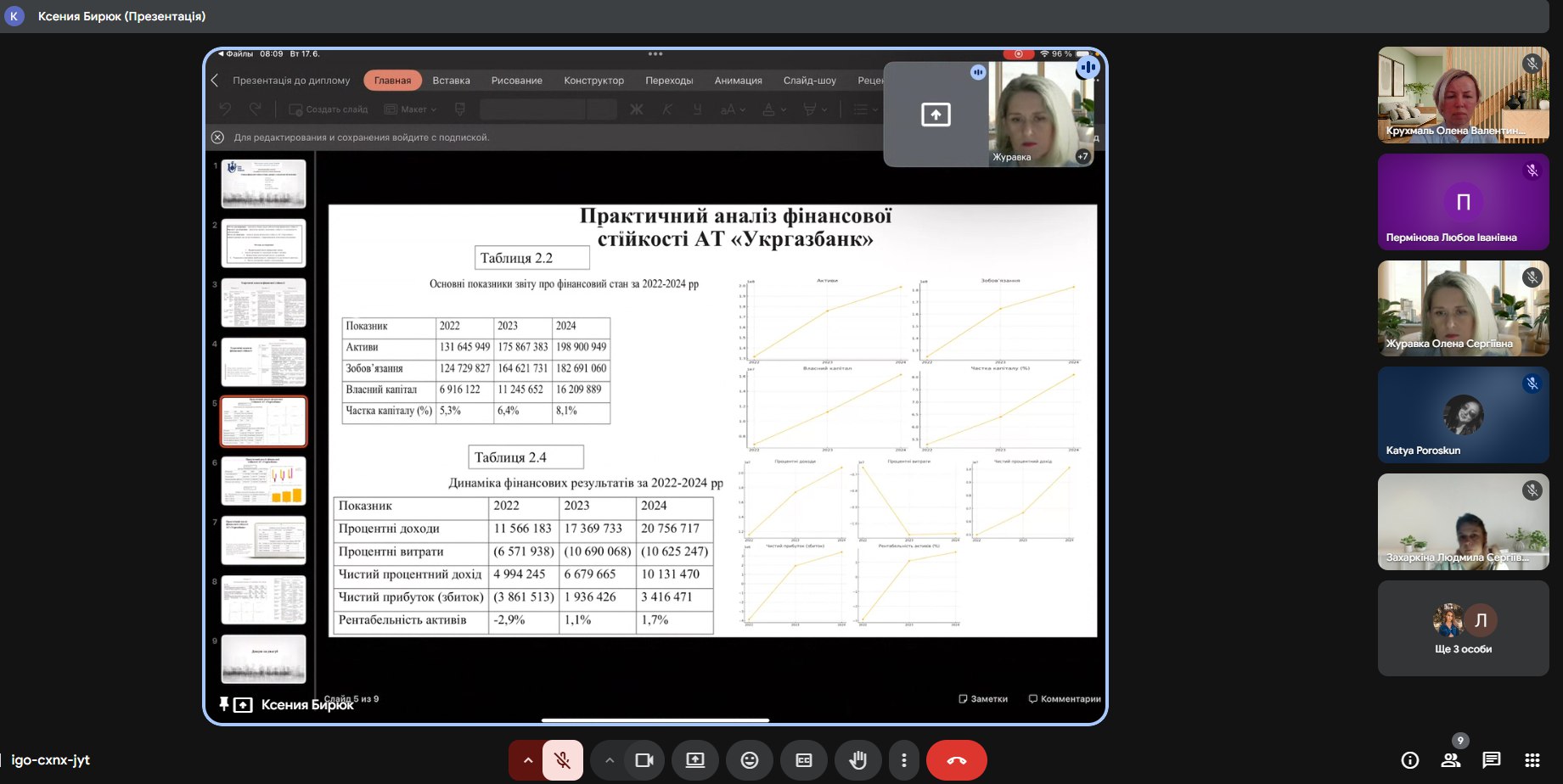Click the +7 participants badge in thumbnail

[1082, 156]
